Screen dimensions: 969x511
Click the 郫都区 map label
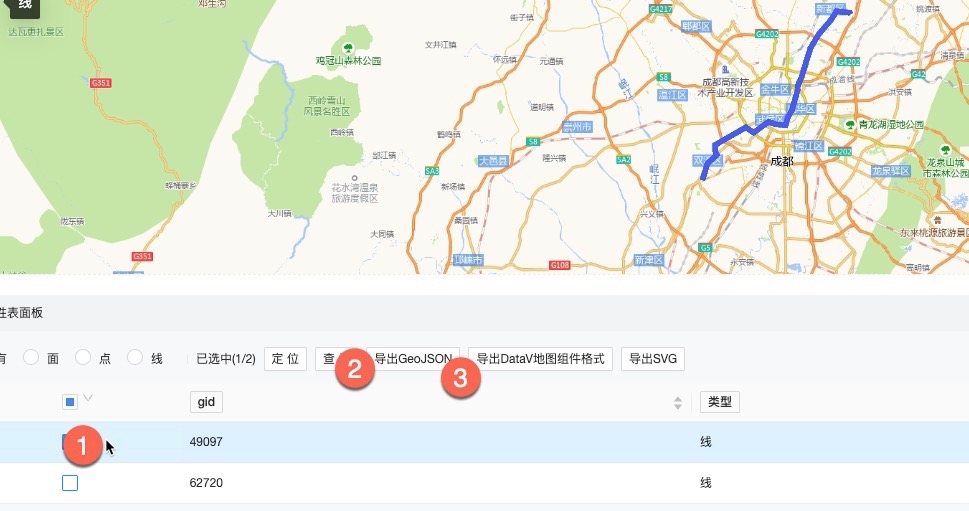696,26
